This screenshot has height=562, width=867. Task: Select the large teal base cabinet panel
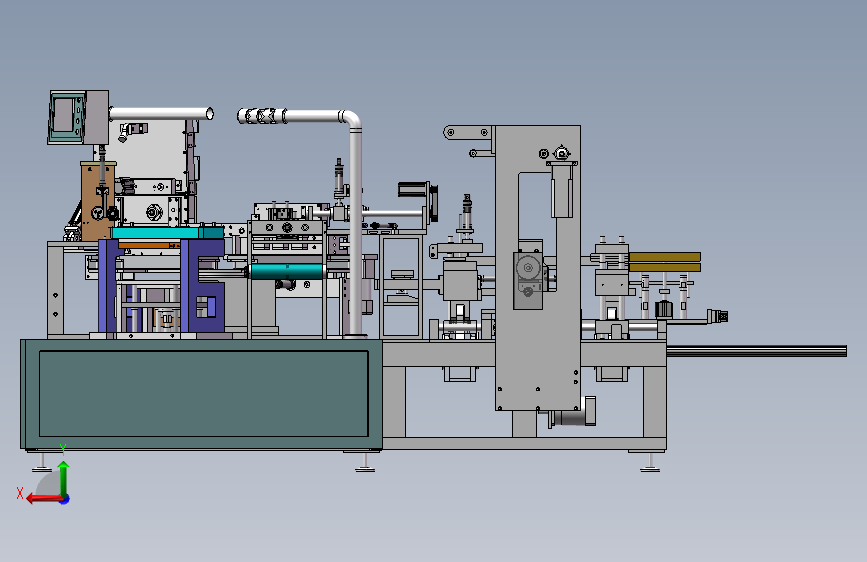pyautogui.click(x=203, y=393)
